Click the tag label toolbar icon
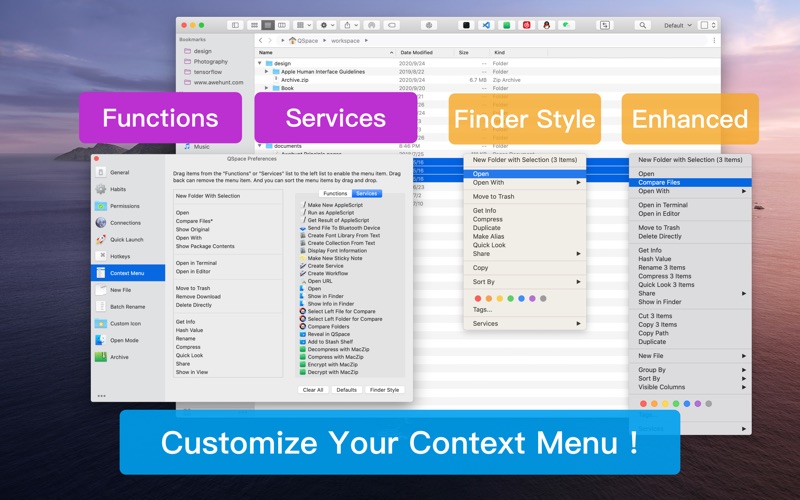The height and width of the screenshot is (500, 800). coord(392,25)
